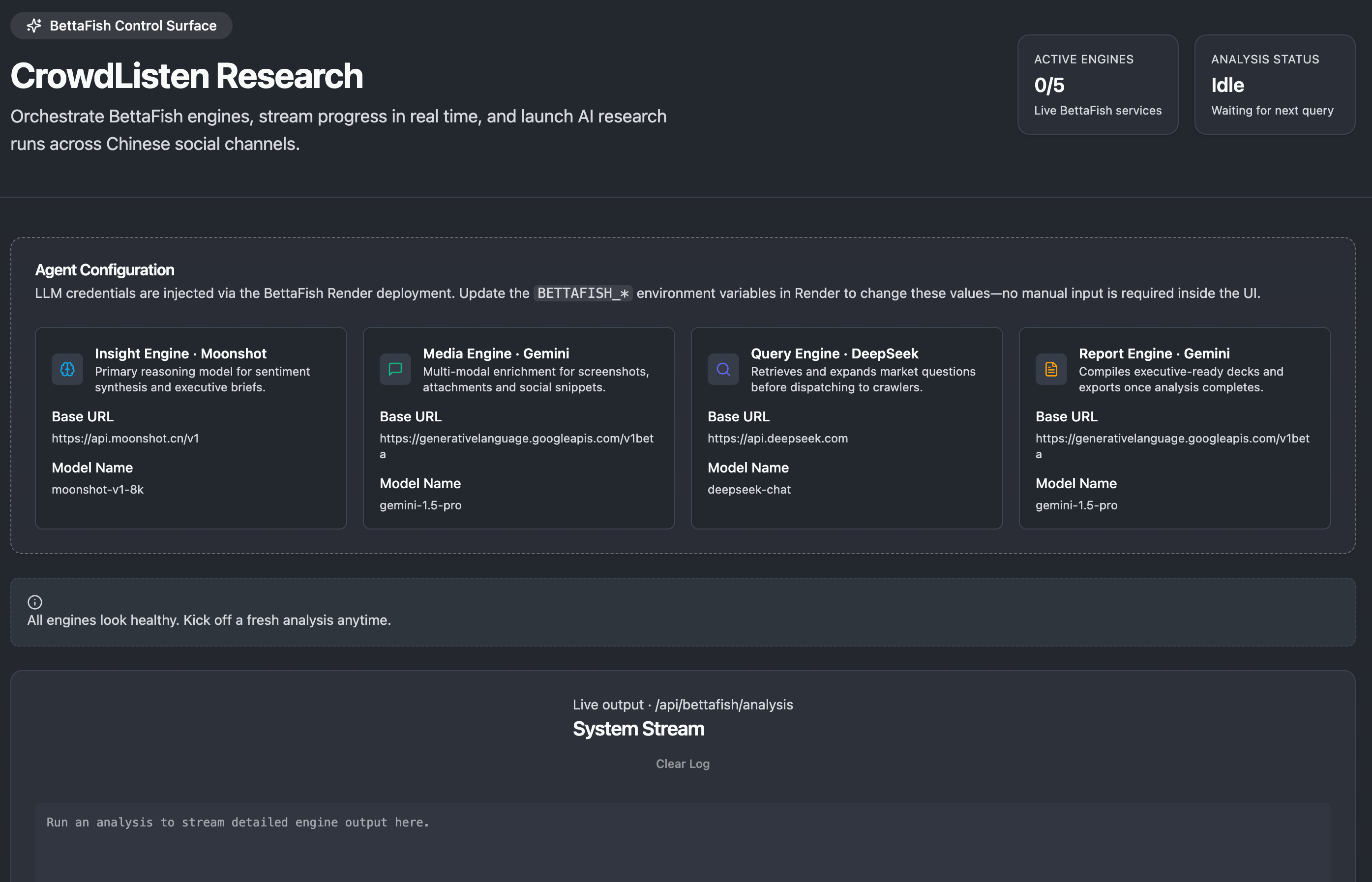1372x882 pixels.
Task: Click the Analysis Status Idle indicator
Action: click(1227, 85)
